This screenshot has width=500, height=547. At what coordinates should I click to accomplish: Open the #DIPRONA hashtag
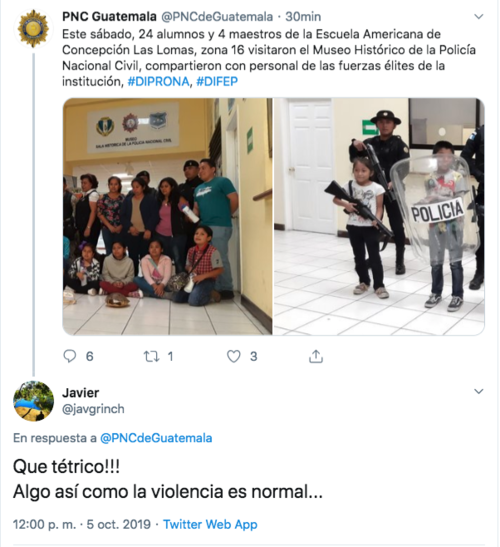coord(159,82)
